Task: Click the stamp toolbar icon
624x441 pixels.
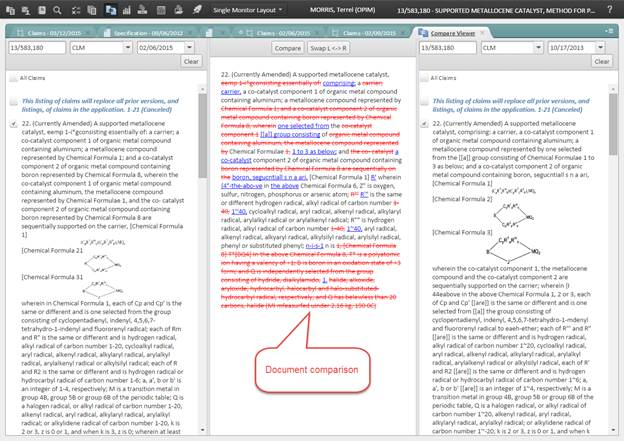Action: pos(142,10)
